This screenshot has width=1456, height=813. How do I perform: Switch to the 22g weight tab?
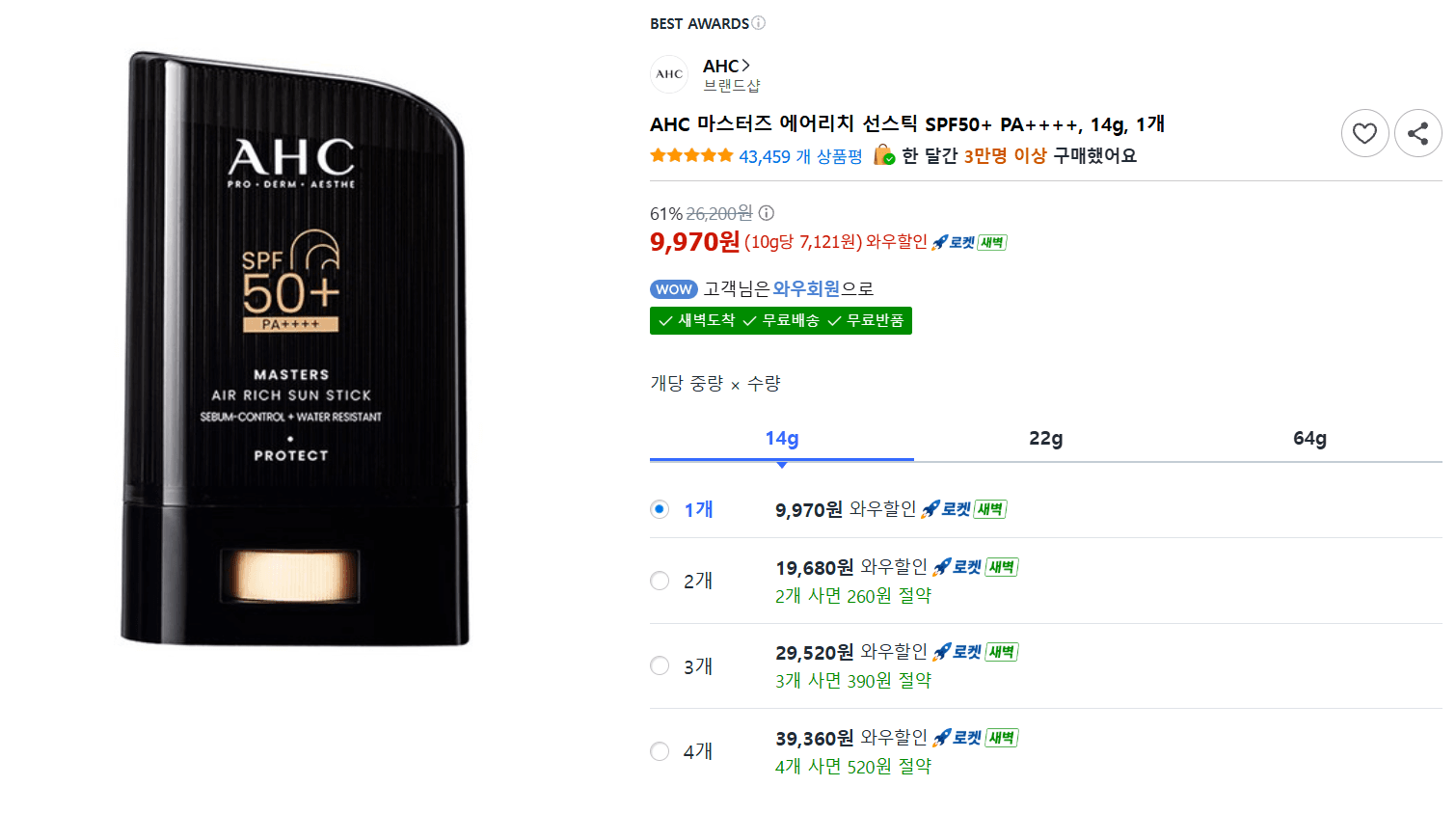tap(1046, 439)
